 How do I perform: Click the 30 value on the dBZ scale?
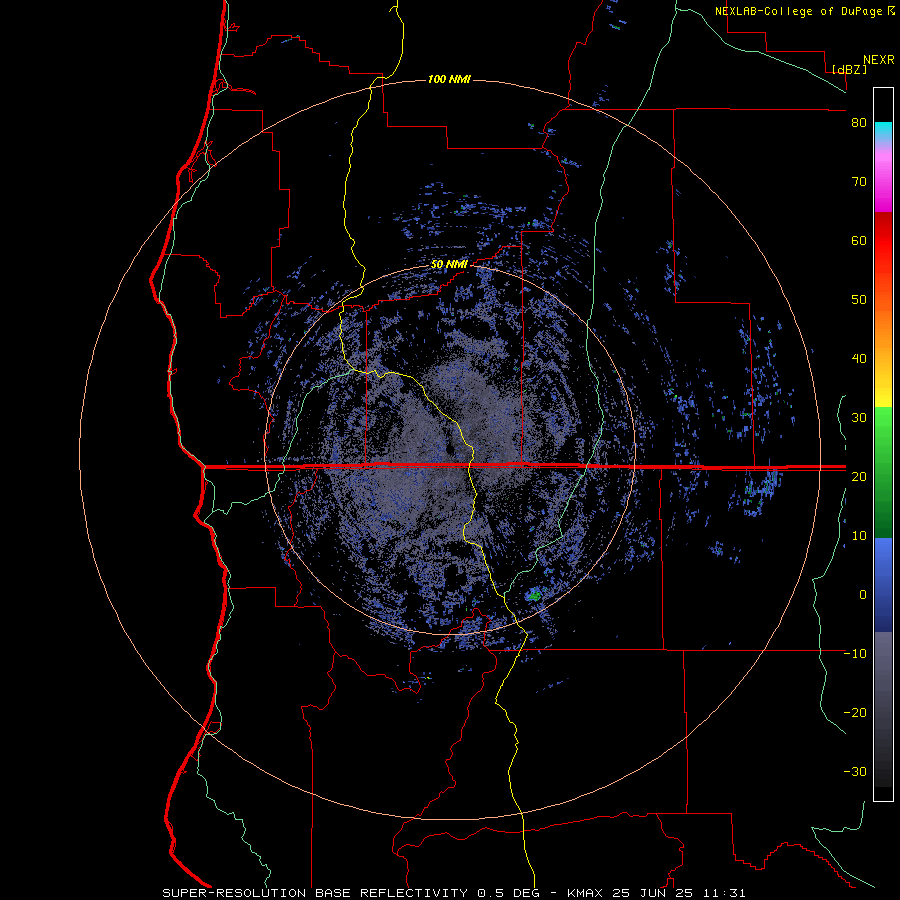point(859,418)
